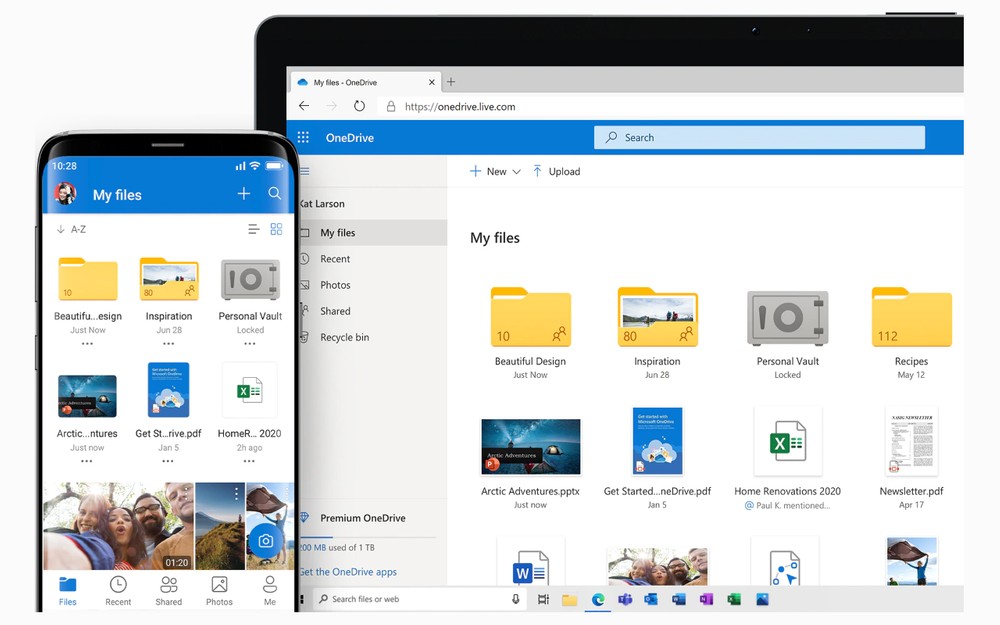
Task: Tap the camera scan button on phone
Action: click(265, 541)
